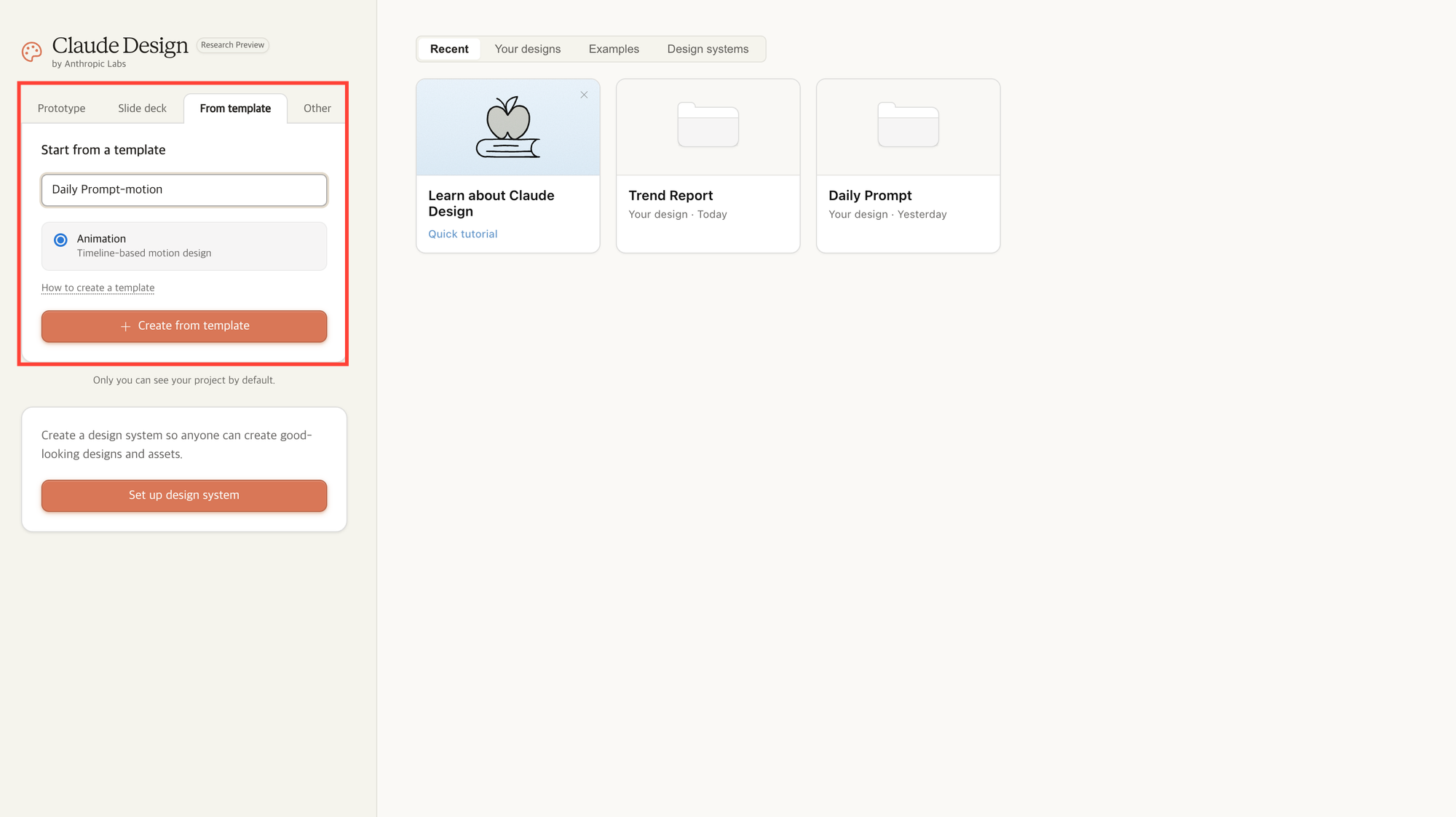1456x817 pixels.
Task: Switch to the Examples tab
Action: coord(614,49)
